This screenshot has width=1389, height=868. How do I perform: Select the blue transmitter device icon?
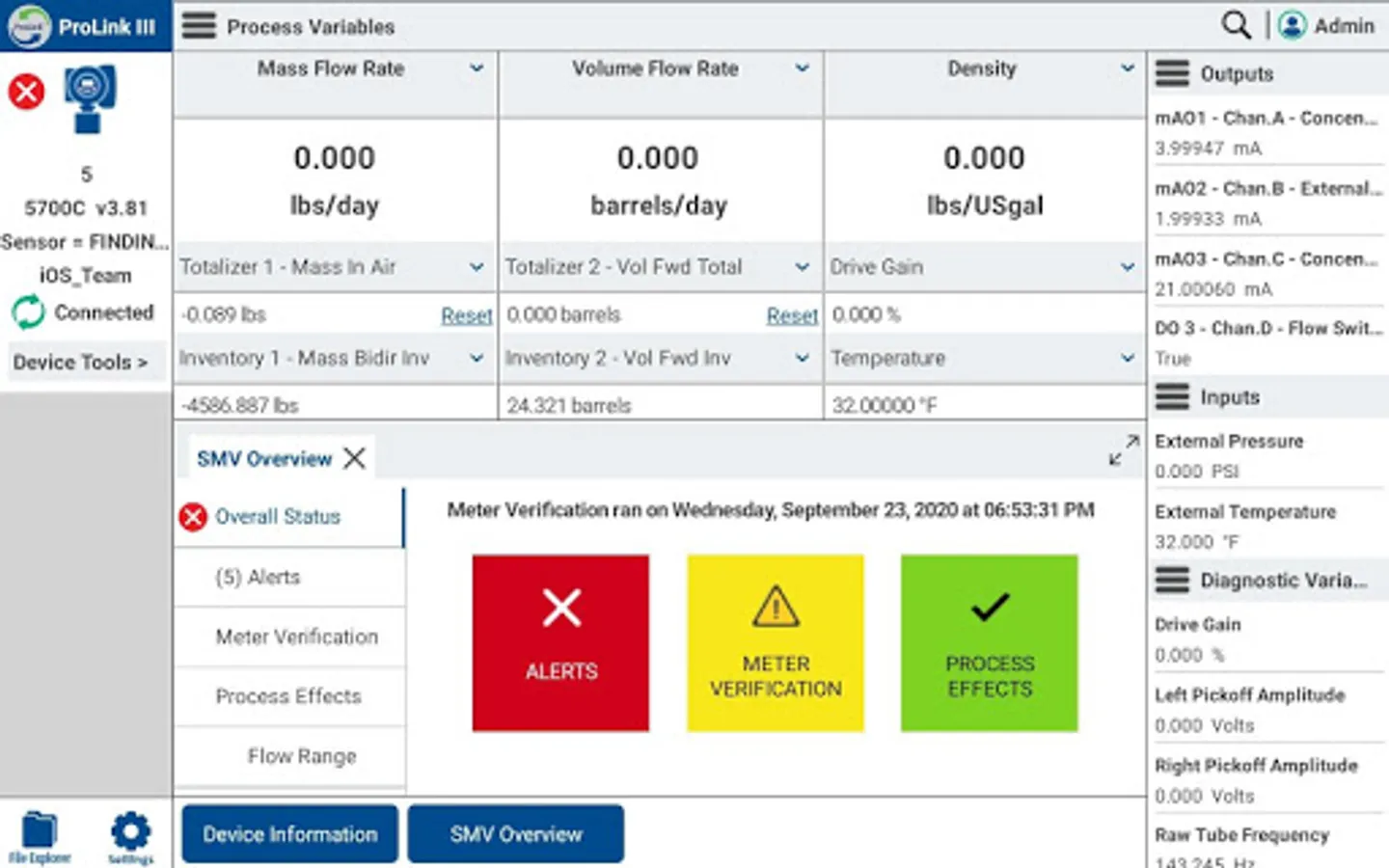pos(89,98)
